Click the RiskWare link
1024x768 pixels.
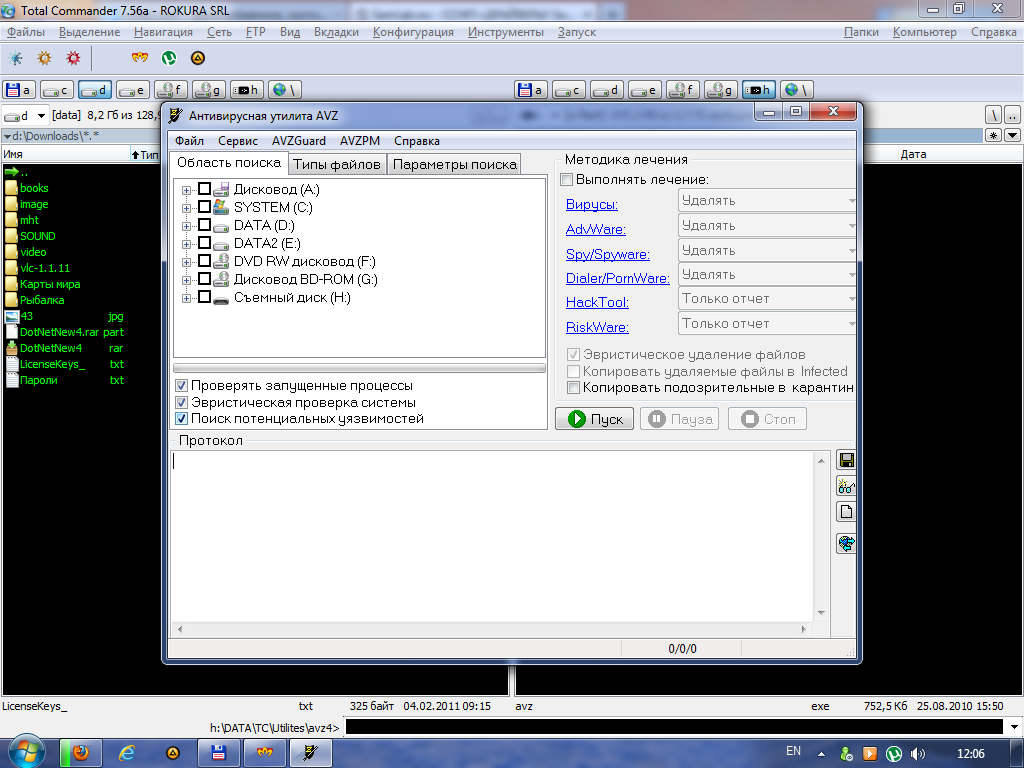[x=597, y=327]
